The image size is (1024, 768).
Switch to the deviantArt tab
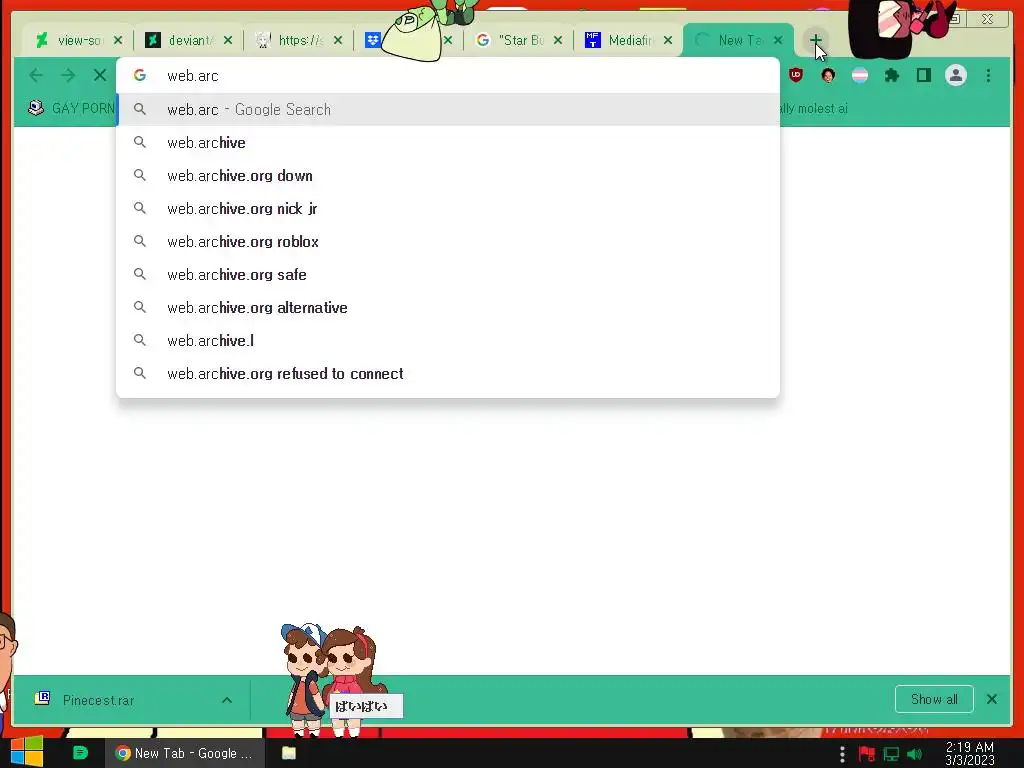click(187, 40)
